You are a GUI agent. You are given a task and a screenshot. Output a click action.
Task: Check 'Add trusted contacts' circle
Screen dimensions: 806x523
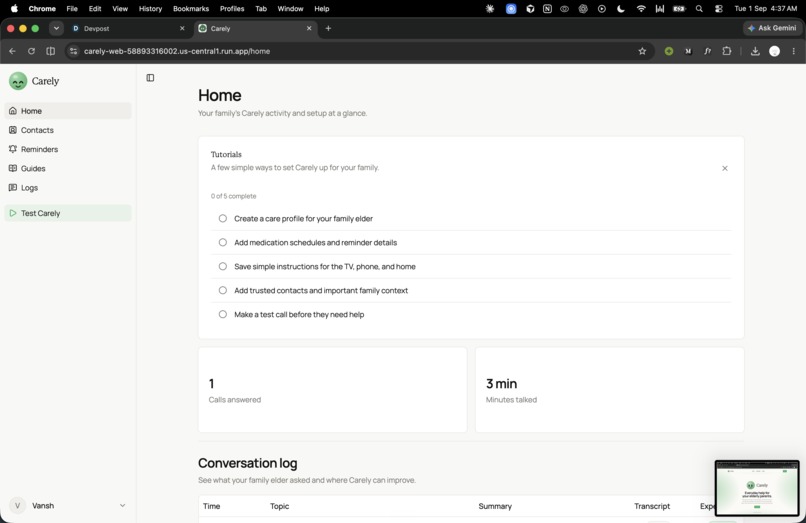tap(223, 290)
